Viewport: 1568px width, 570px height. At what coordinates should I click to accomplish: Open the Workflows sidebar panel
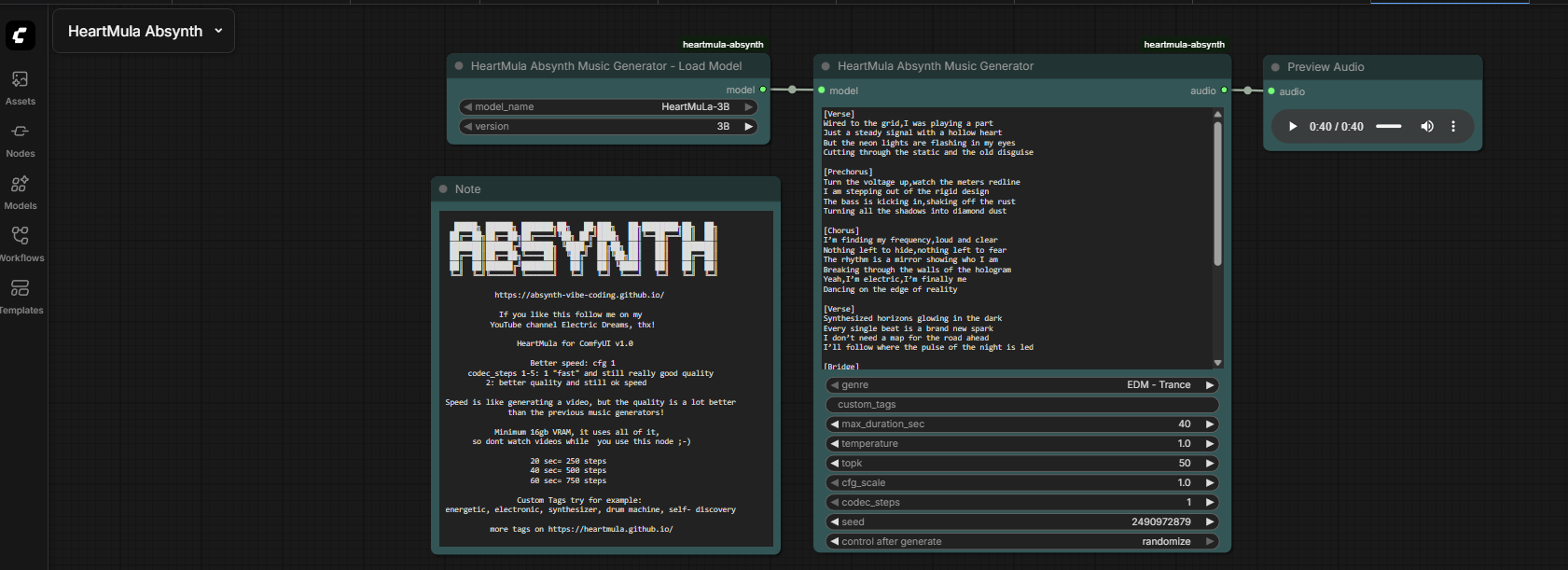tap(21, 244)
